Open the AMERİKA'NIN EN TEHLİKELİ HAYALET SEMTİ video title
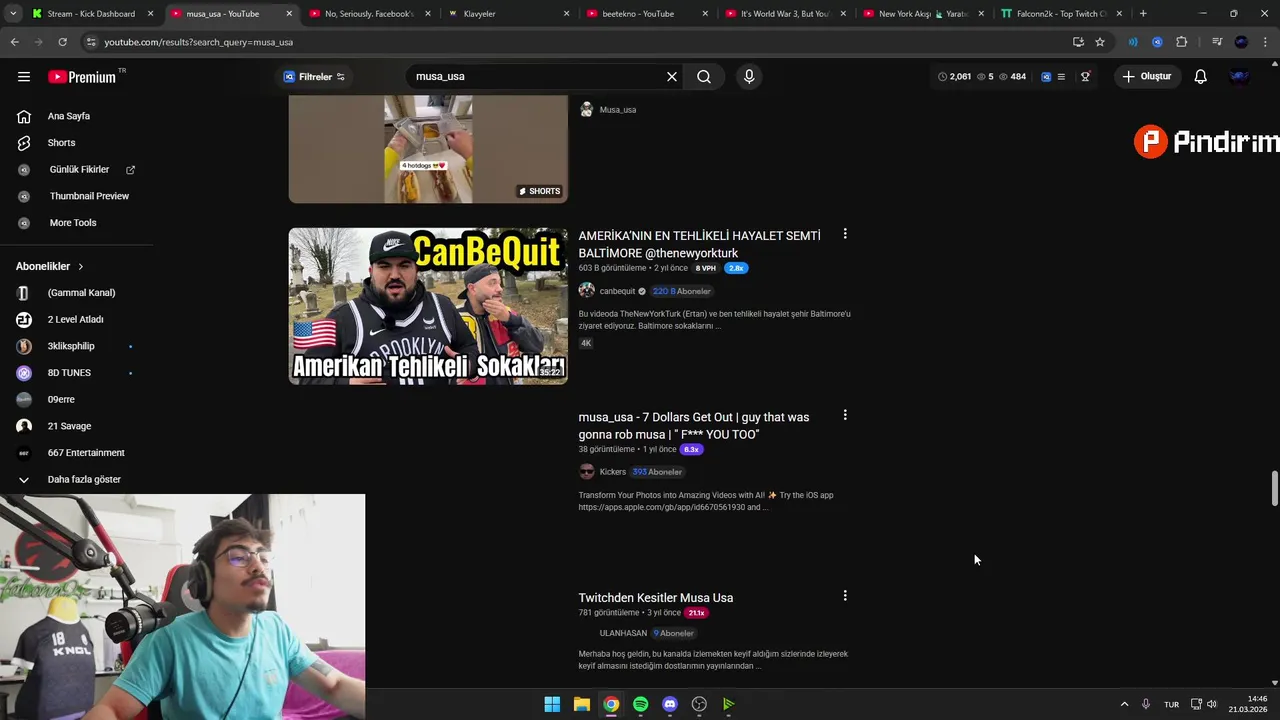 [x=699, y=244]
